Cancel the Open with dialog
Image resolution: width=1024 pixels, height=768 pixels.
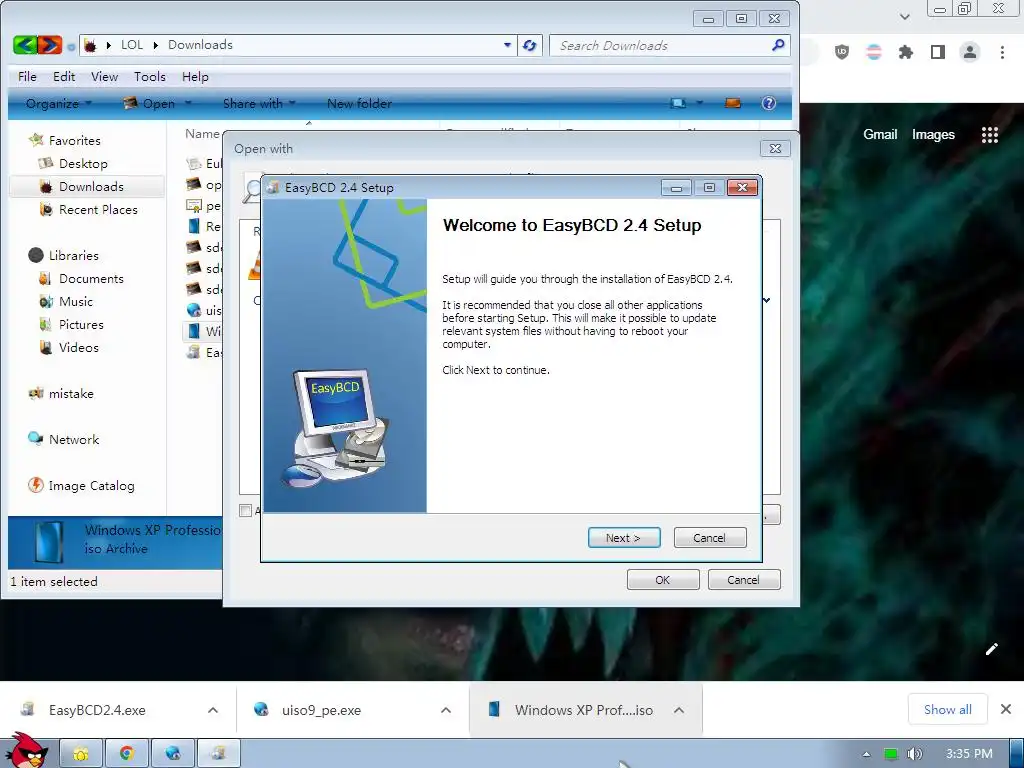tap(744, 579)
